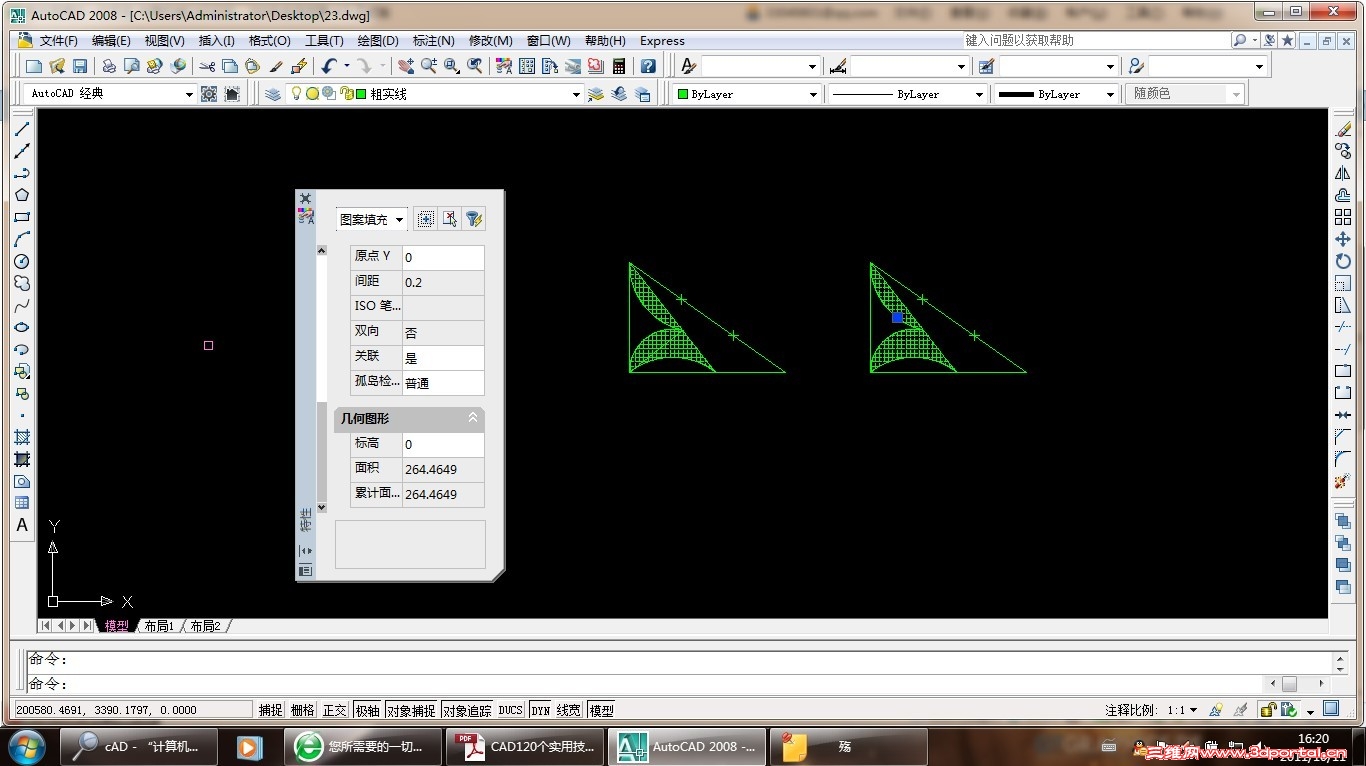The width and height of the screenshot is (1366, 766).
Task: Select the Circle tool
Action: (22, 261)
